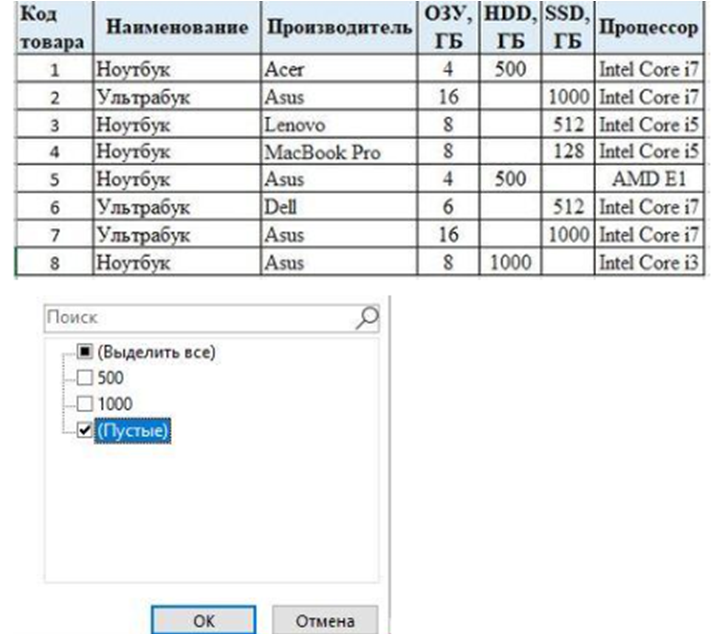Click the search magnifier icon
Screen dimensions: 722x635
367,317
